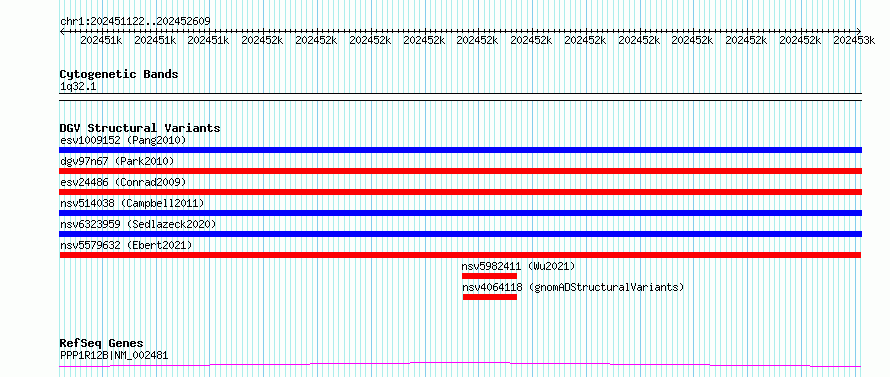890x377 pixels.
Task: Click the nsv5579632 (Ebert2021) variant label
Action: [x=126, y=245]
